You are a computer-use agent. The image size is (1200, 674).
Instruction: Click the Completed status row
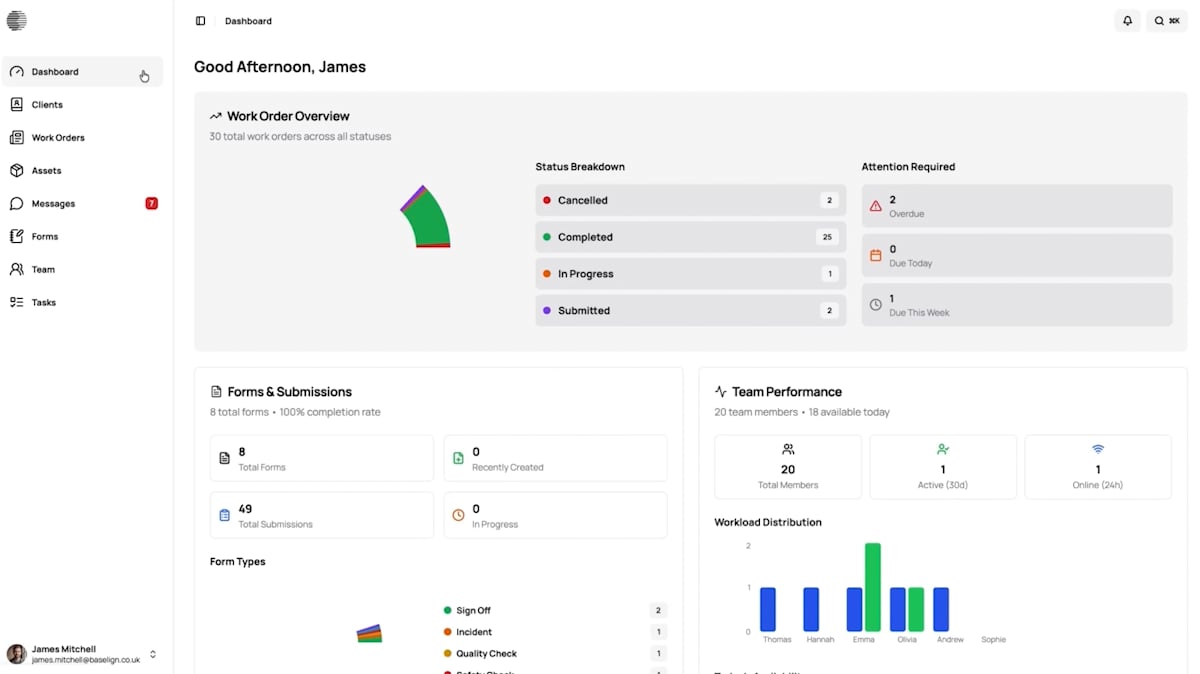coord(690,237)
